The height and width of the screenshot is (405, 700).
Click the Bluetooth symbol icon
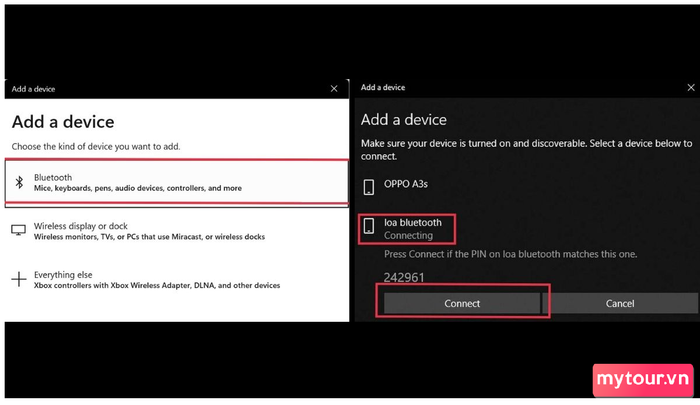tap(19, 182)
